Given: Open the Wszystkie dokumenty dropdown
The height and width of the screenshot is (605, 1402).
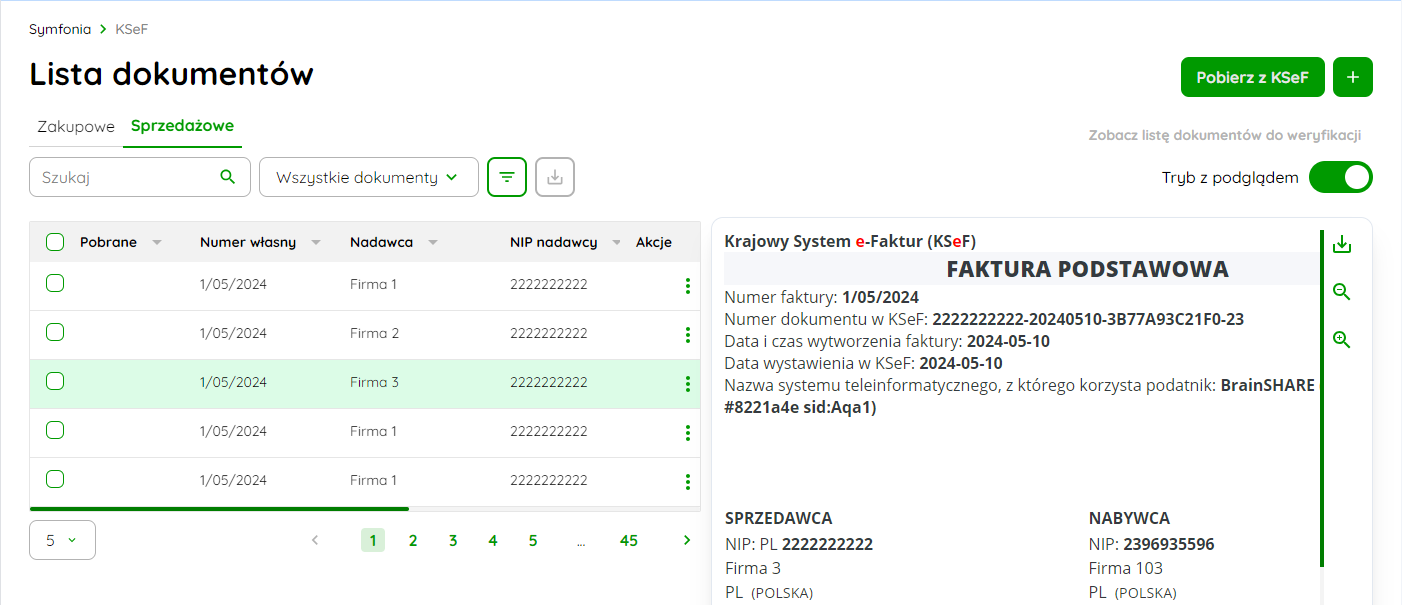Looking at the screenshot, I should click(x=368, y=177).
